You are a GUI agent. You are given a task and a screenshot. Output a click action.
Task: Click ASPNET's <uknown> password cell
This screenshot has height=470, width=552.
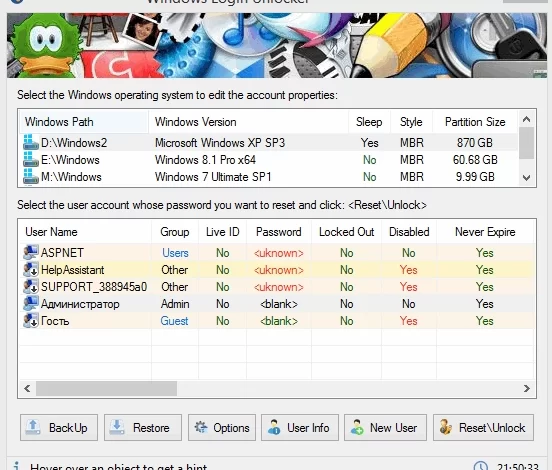pyautogui.click(x=279, y=253)
